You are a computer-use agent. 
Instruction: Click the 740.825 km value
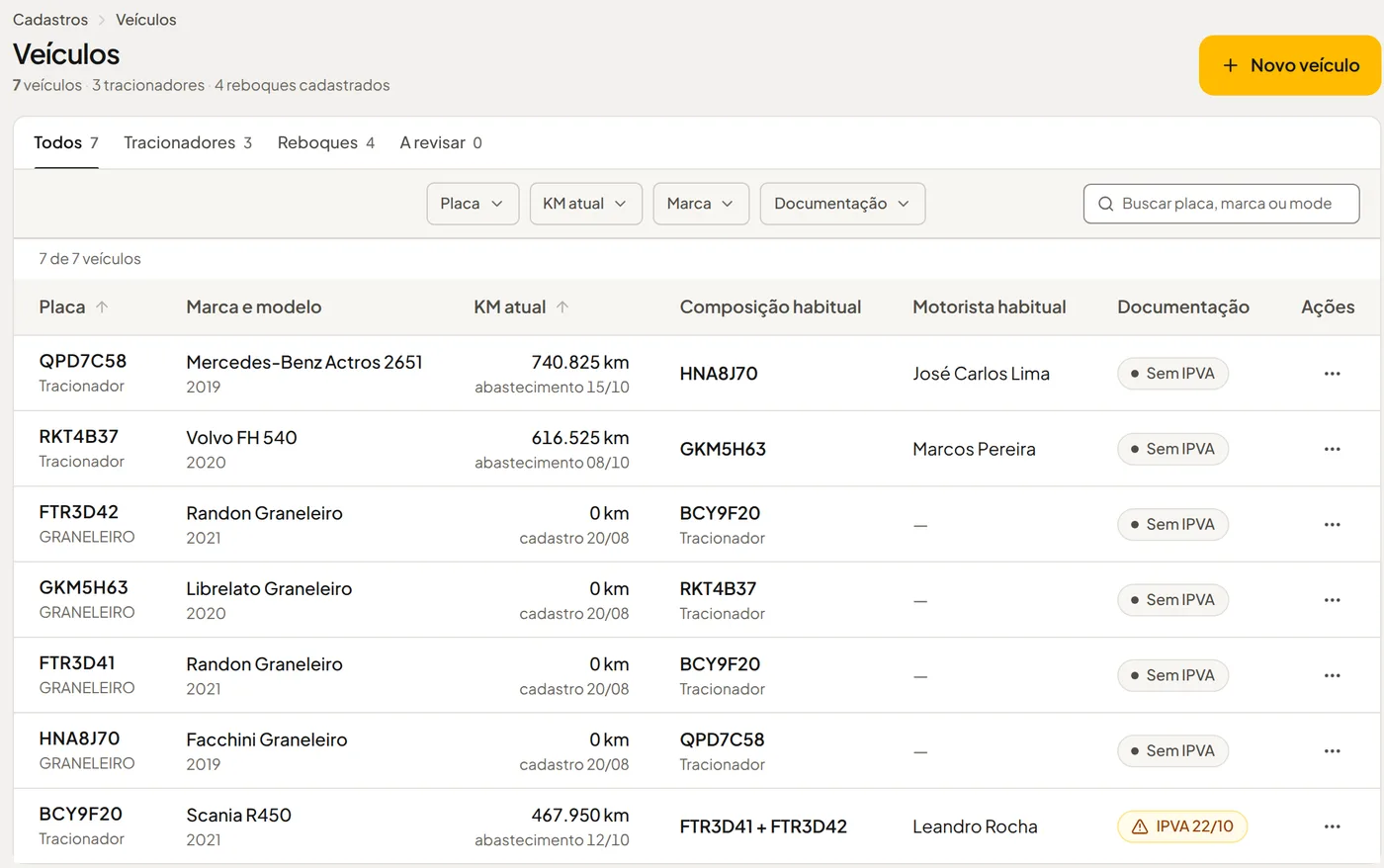[580, 363]
